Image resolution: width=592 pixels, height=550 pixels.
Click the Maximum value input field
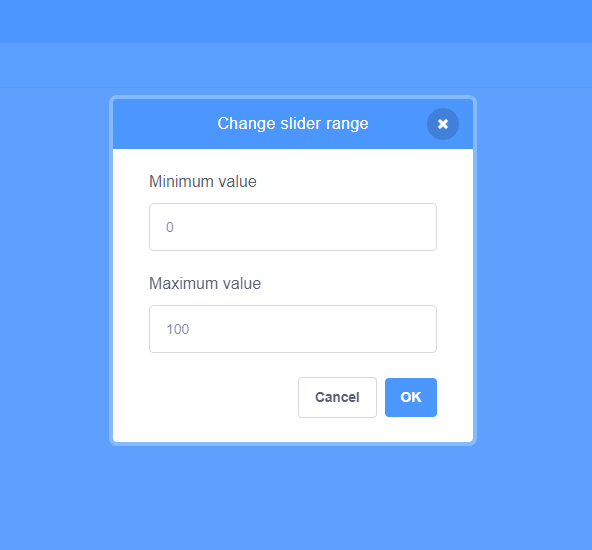coord(293,329)
